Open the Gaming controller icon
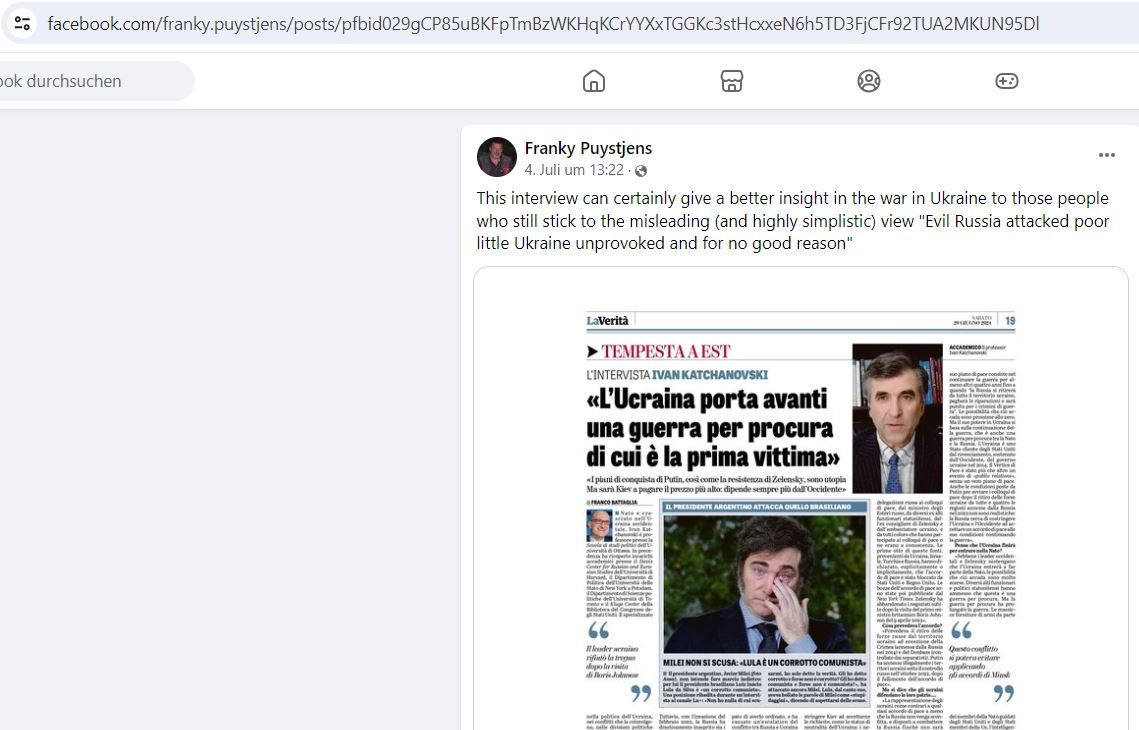1139x730 pixels. pos(1006,81)
